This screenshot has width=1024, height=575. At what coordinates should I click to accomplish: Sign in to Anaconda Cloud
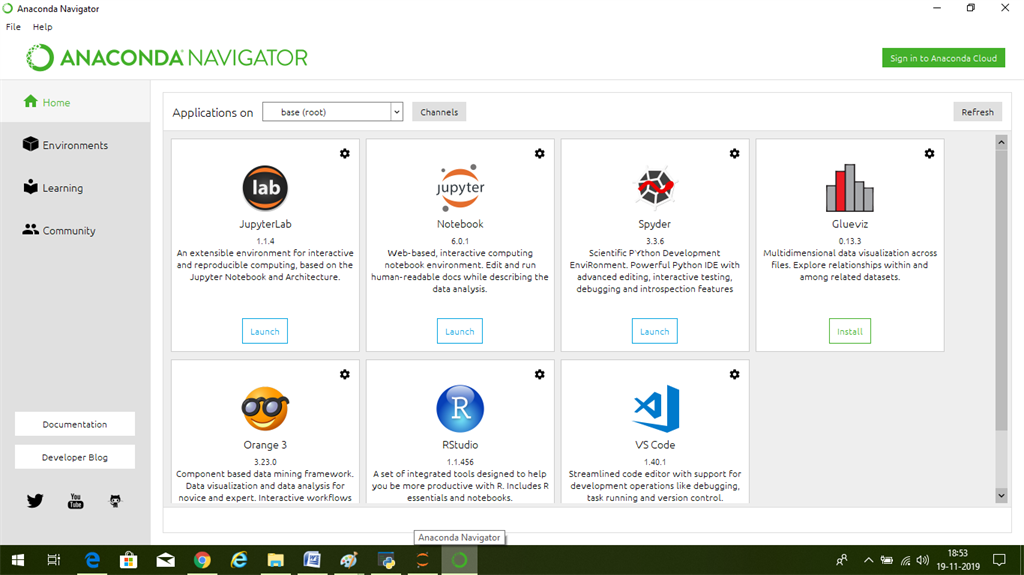pyautogui.click(x=943, y=58)
